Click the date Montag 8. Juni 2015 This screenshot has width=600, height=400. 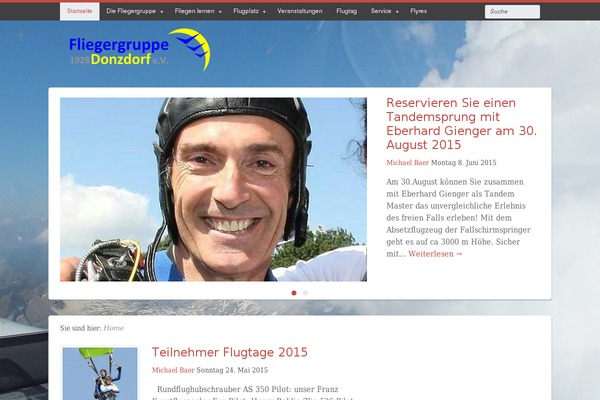[x=463, y=163]
